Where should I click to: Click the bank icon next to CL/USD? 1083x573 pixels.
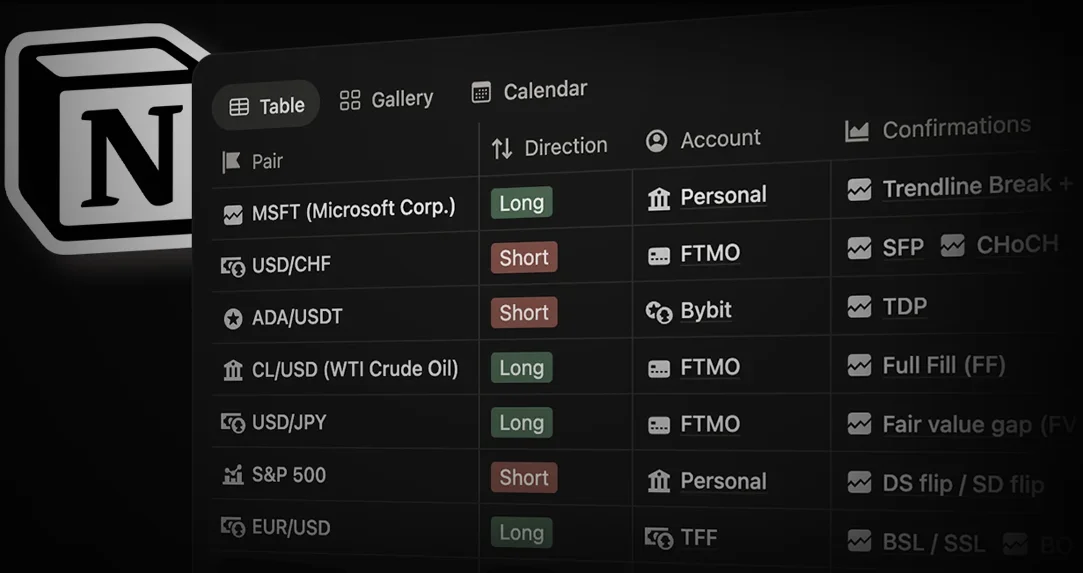point(233,371)
